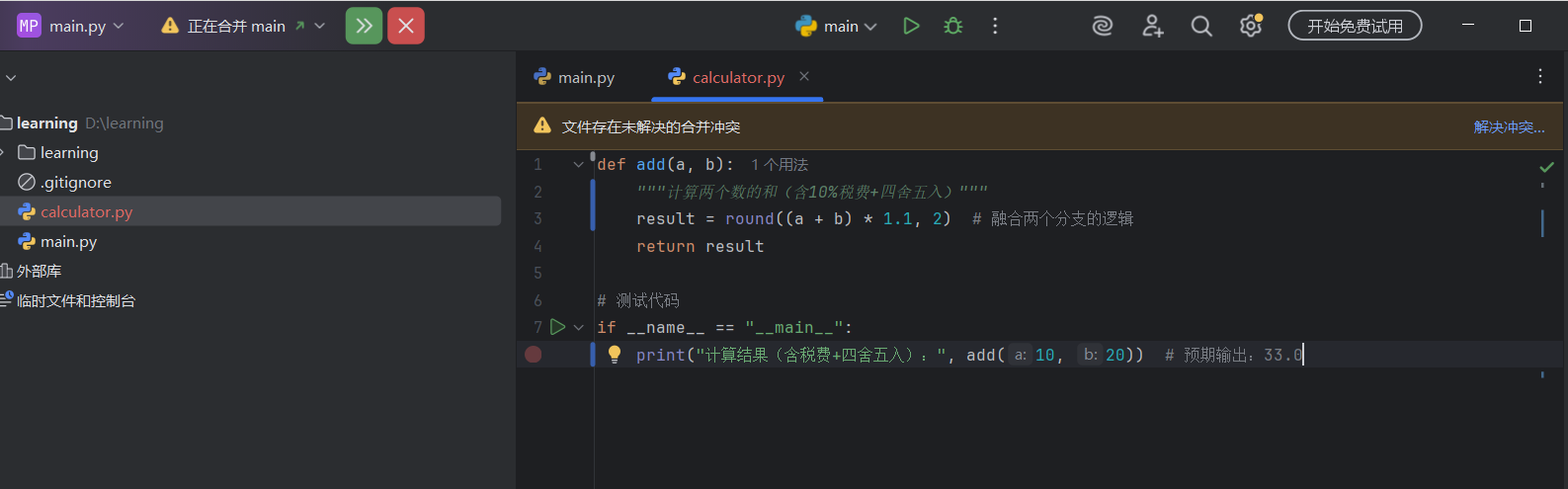Click the red abort merge button
Image resolution: width=1568 pixels, height=489 pixels.
point(406,26)
